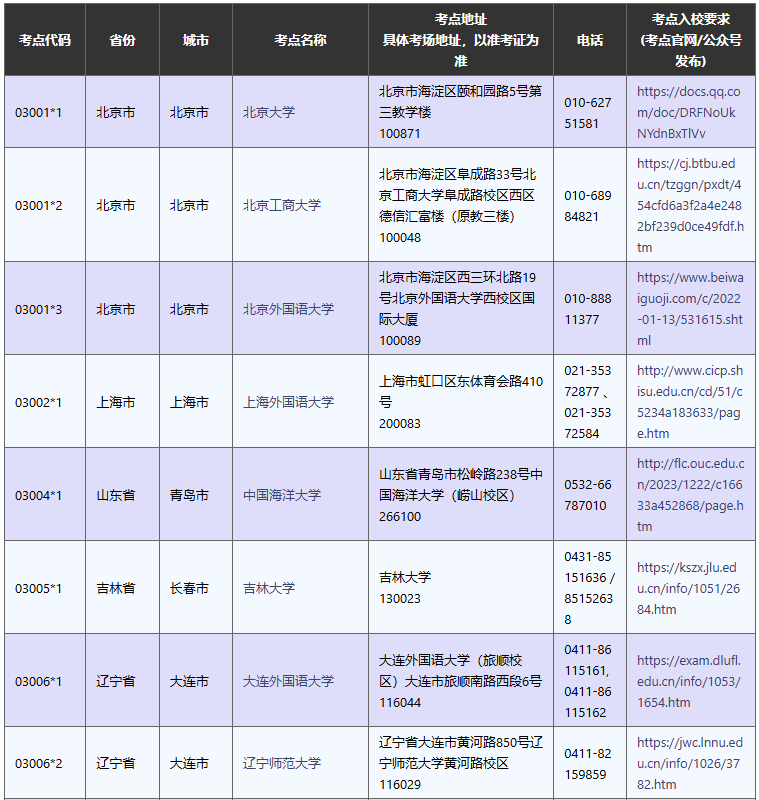Select test center code 03006*1

pyautogui.click(x=39, y=681)
